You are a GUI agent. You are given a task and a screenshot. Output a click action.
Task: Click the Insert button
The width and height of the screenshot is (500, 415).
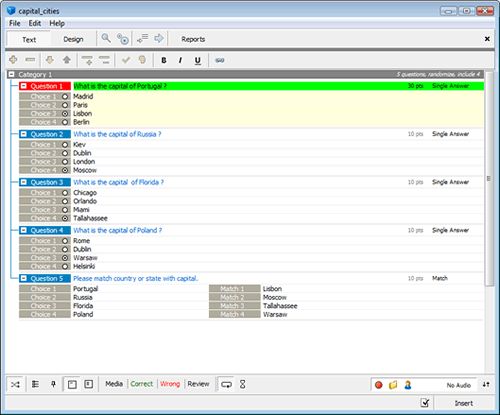pyautogui.click(x=464, y=403)
